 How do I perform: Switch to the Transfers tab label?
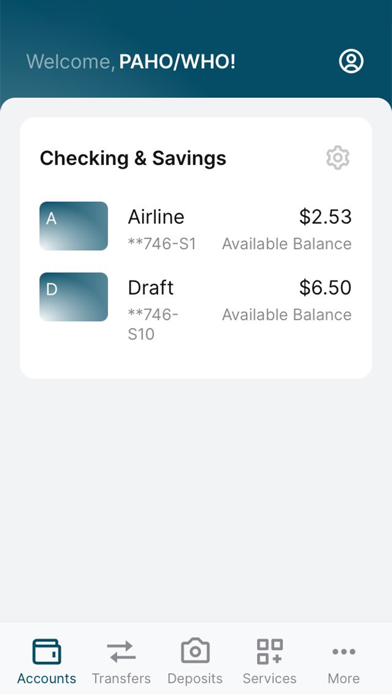pos(121,678)
